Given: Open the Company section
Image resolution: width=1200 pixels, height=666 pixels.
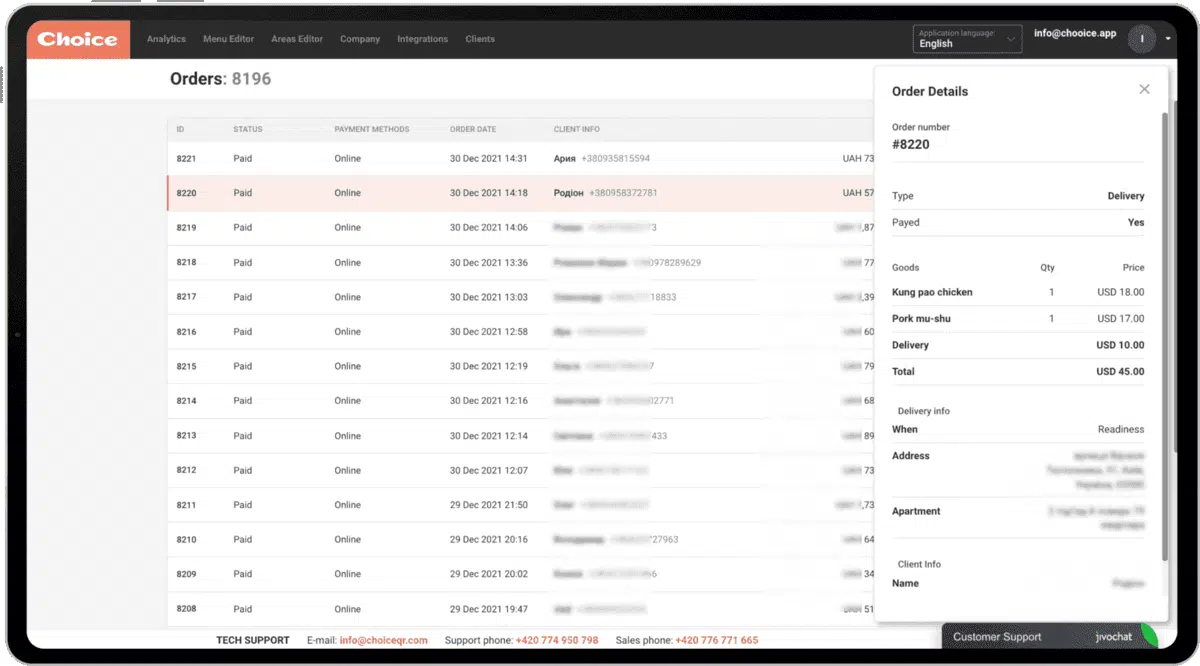Looking at the screenshot, I should pyautogui.click(x=359, y=39).
